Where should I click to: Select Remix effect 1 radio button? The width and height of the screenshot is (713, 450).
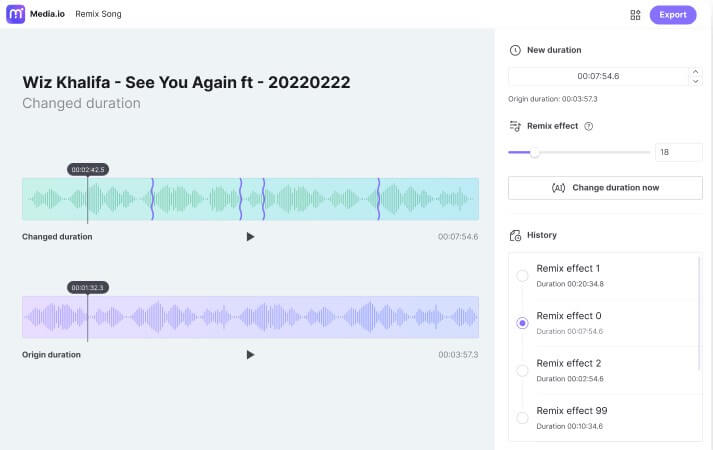pyautogui.click(x=522, y=275)
